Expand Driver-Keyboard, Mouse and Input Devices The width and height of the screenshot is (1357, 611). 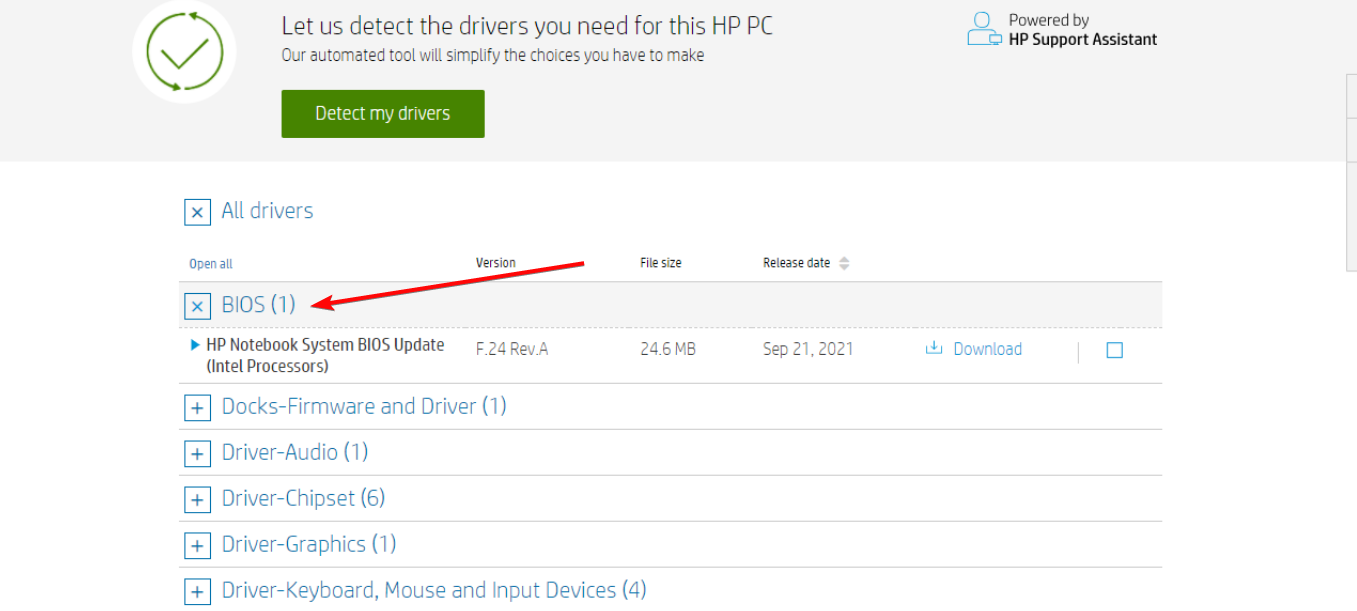point(197,592)
